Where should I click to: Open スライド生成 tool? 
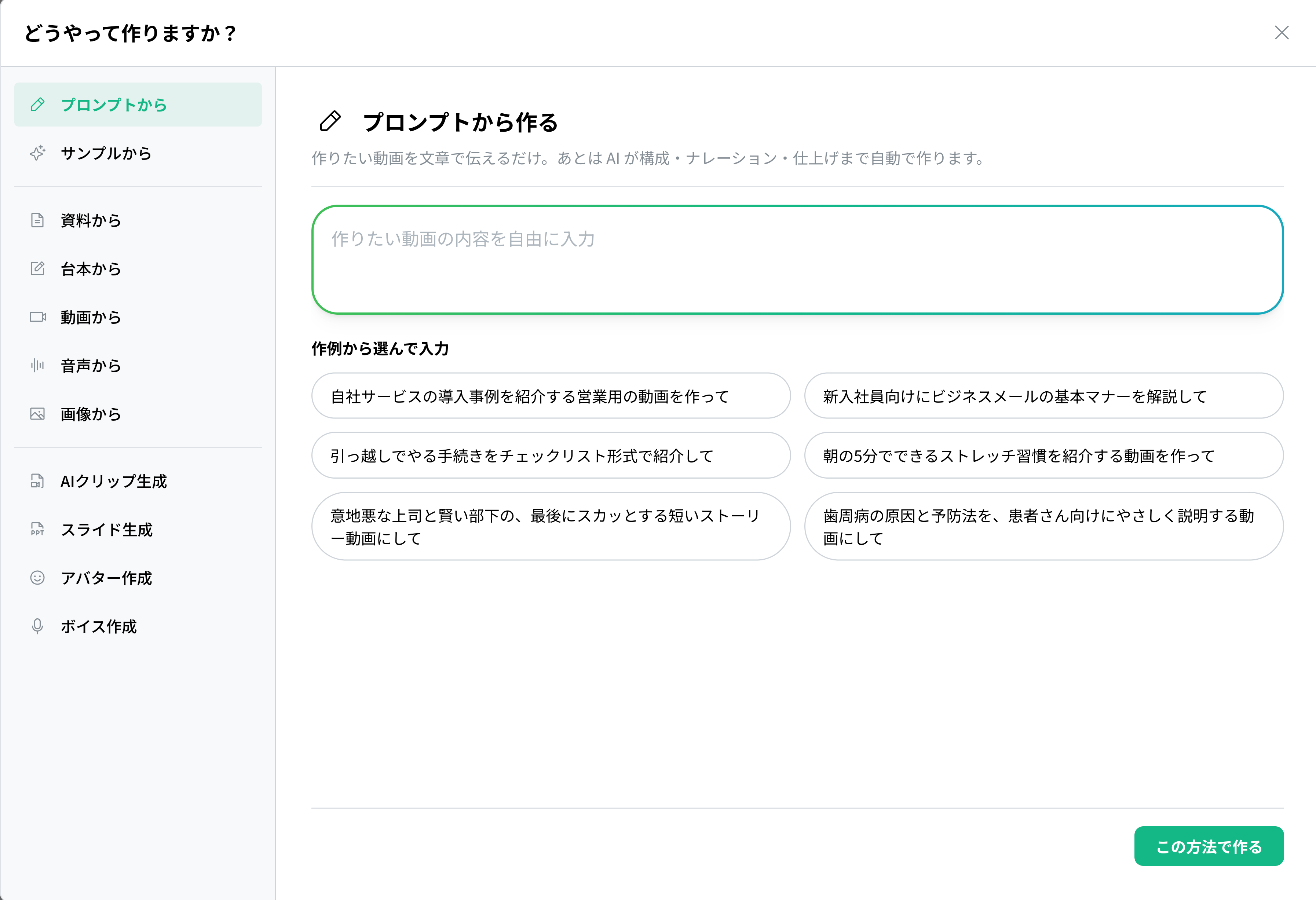click(x=138, y=529)
